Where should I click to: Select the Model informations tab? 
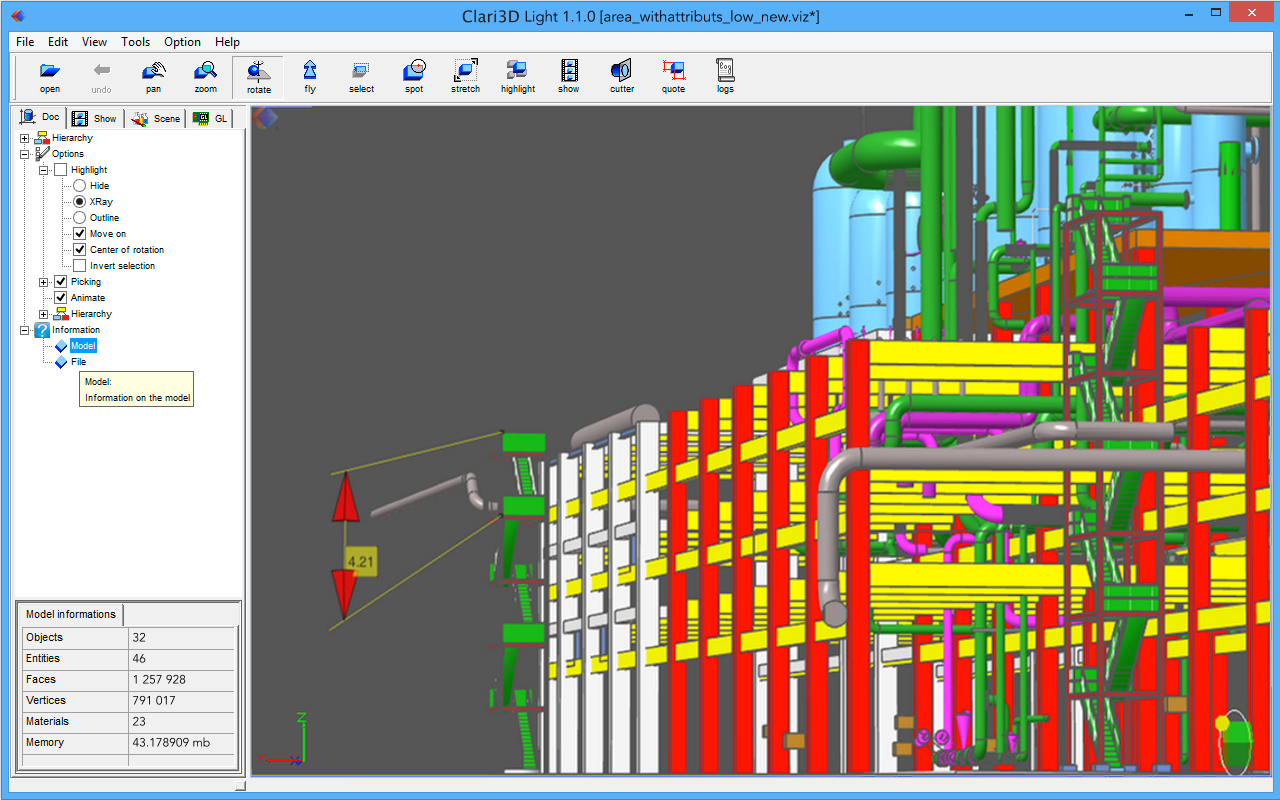pos(71,614)
